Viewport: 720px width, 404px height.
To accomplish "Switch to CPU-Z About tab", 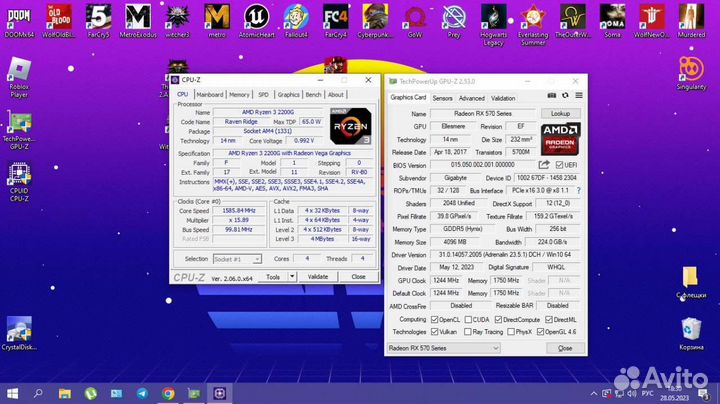I will [336, 95].
